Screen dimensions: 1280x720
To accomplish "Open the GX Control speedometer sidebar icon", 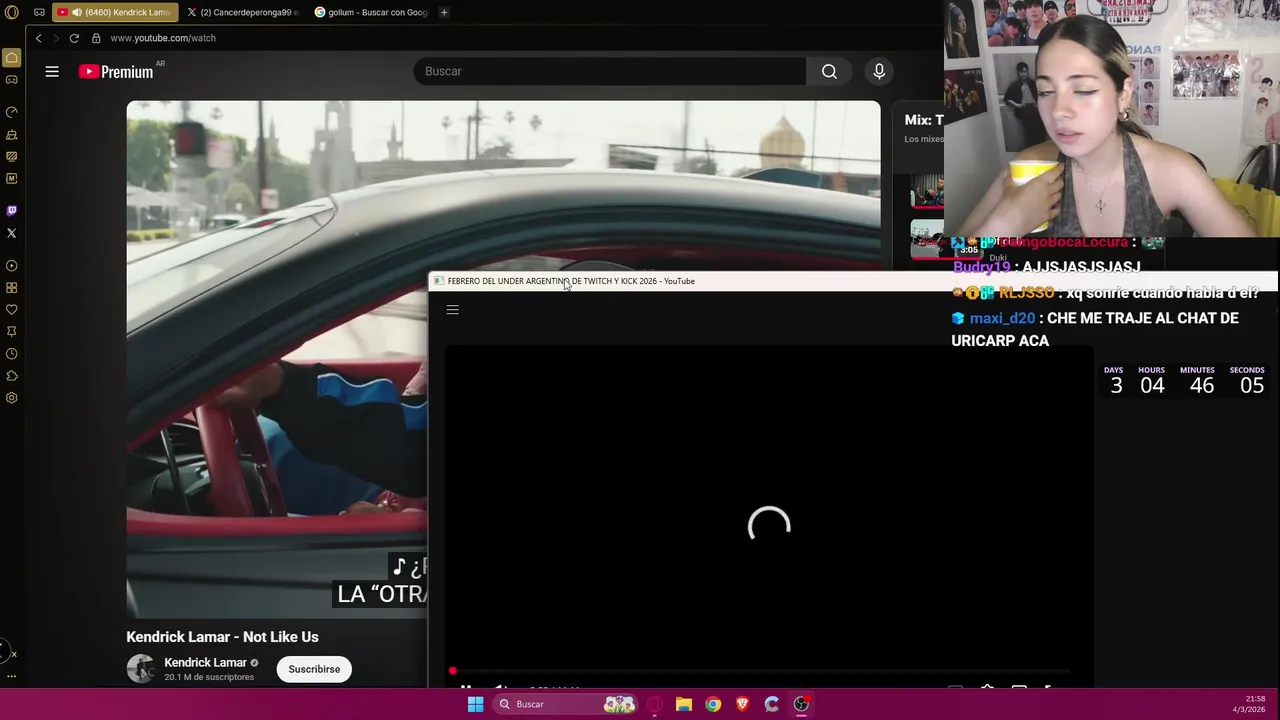I will [x=12, y=112].
